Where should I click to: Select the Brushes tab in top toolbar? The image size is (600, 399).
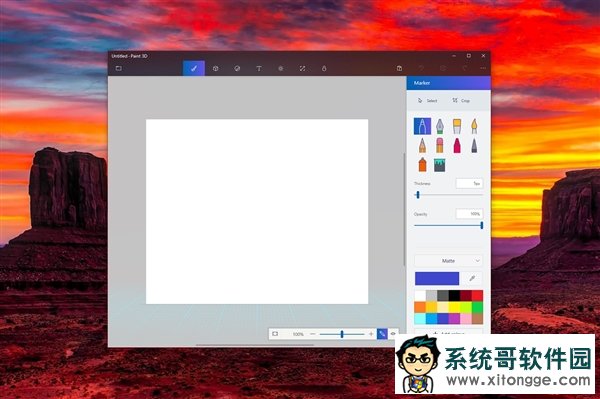pyautogui.click(x=194, y=68)
